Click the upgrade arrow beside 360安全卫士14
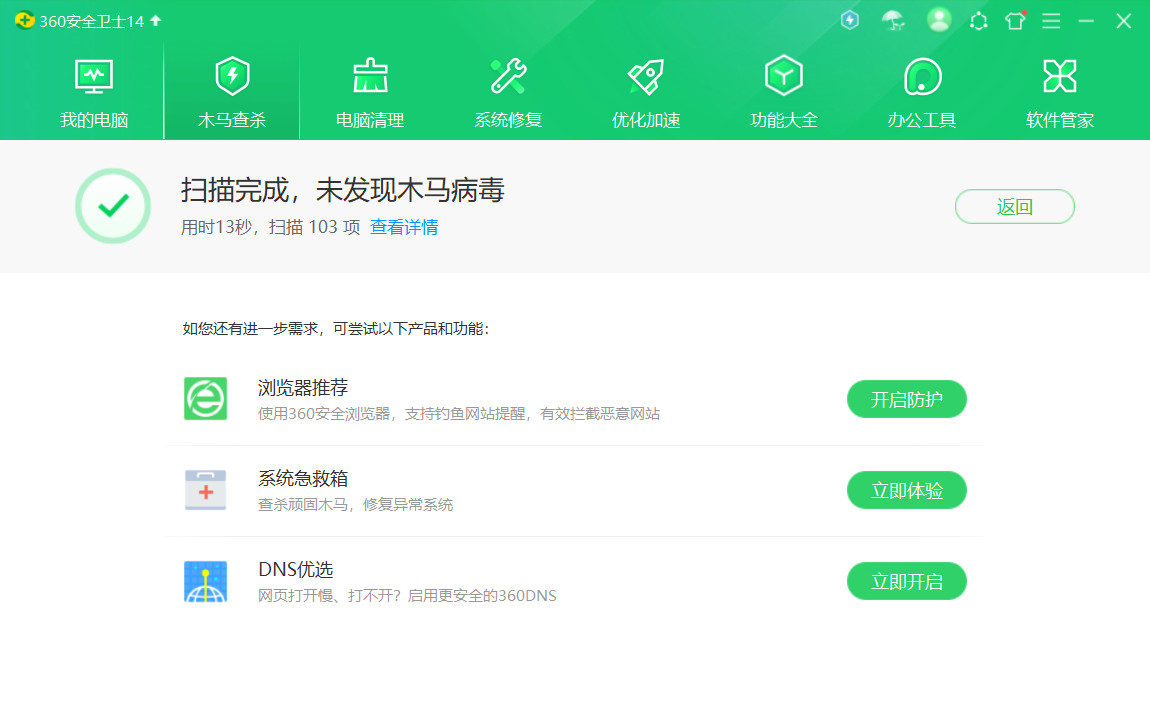The width and height of the screenshot is (1150, 725). 155,21
